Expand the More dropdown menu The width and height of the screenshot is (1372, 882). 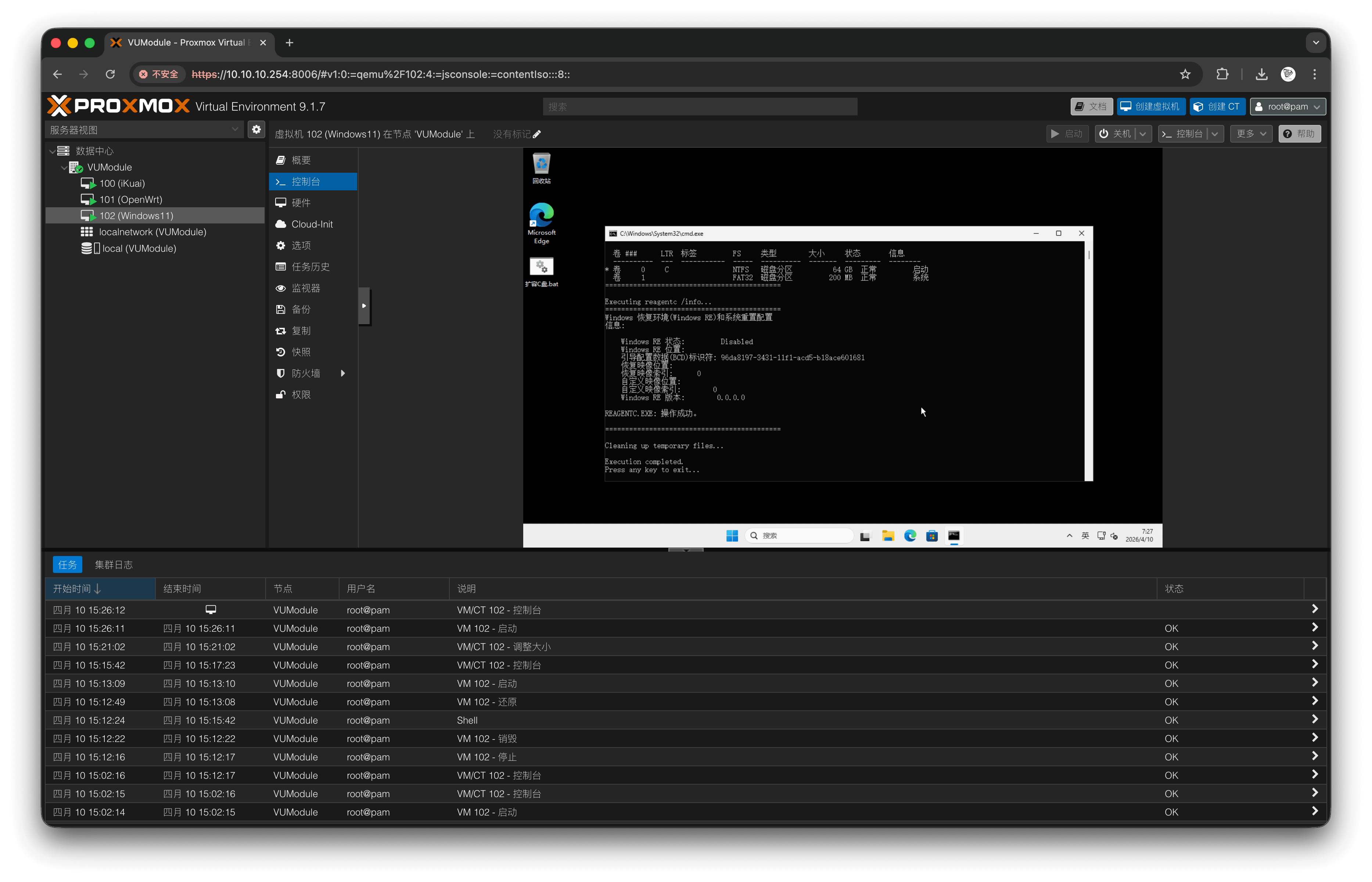pyautogui.click(x=1251, y=133)
